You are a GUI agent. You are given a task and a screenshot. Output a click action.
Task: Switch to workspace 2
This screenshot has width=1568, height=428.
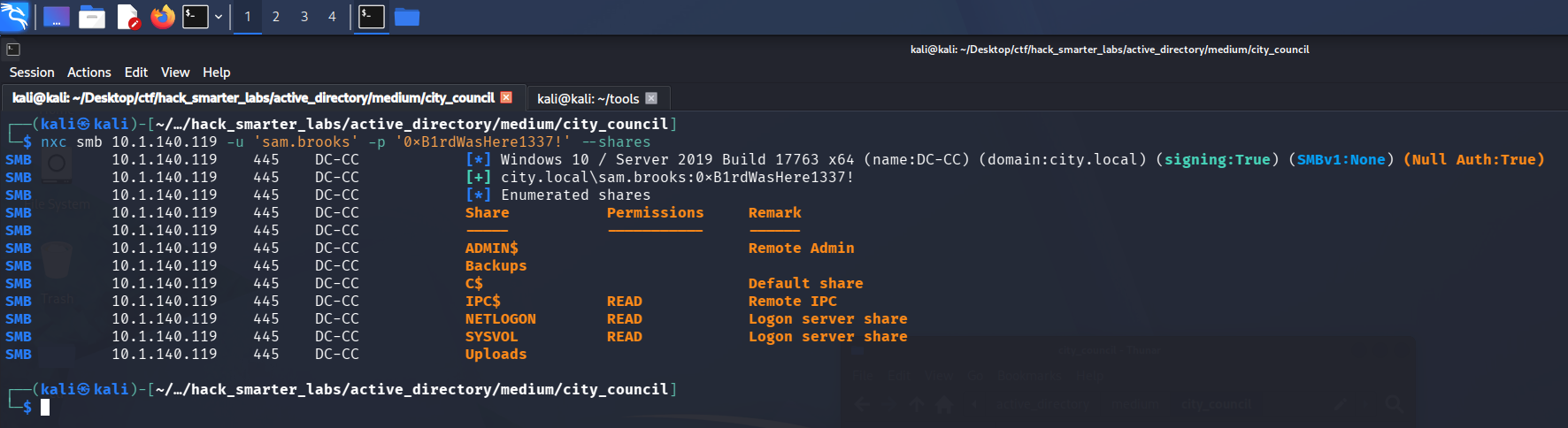(x=276, y=17)
